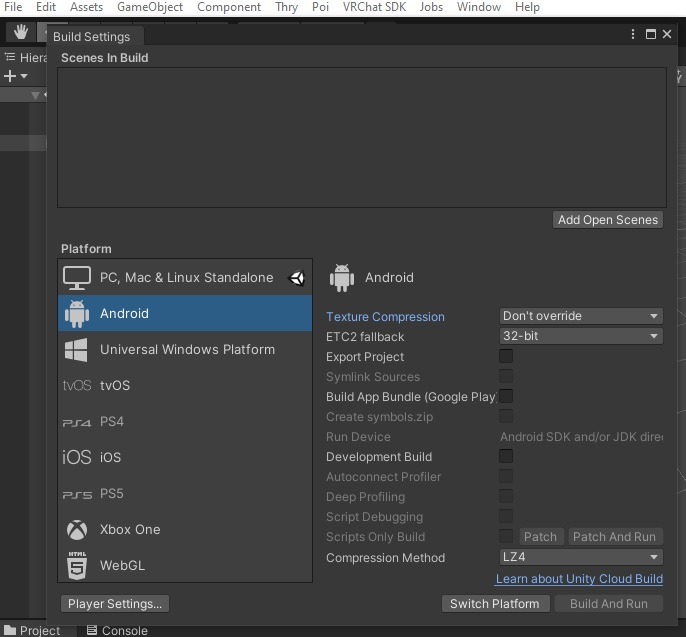Click the Project panel folder icon
The image size is (686, 637).
pyautogui.click(x=10, y=630)
